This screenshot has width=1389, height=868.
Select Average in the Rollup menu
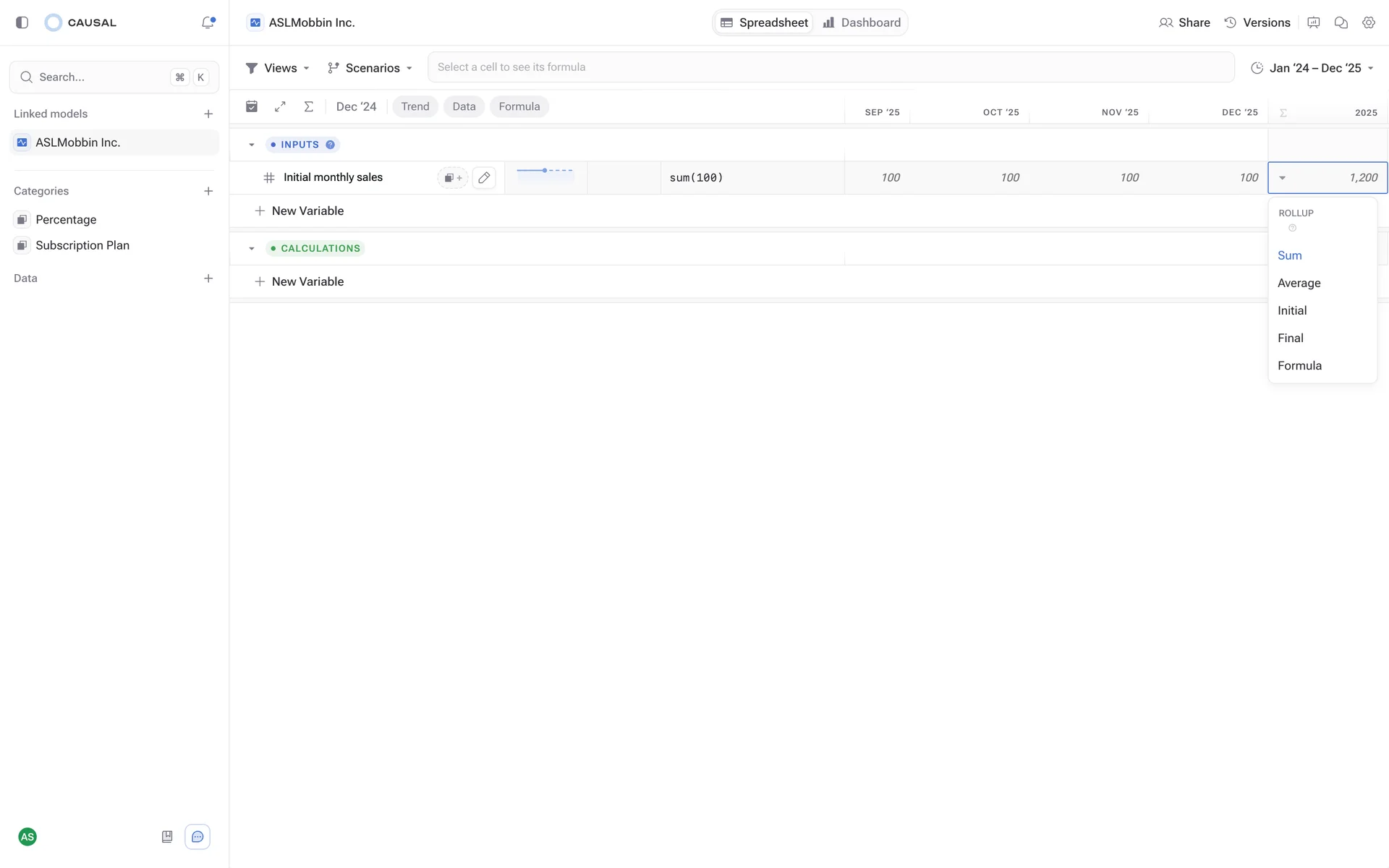1299,283
